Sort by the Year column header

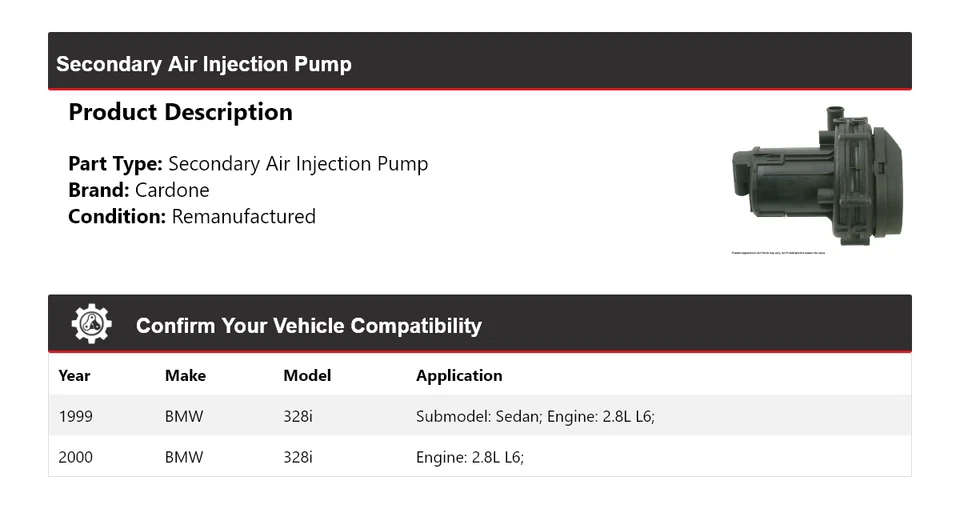[74, 376]
